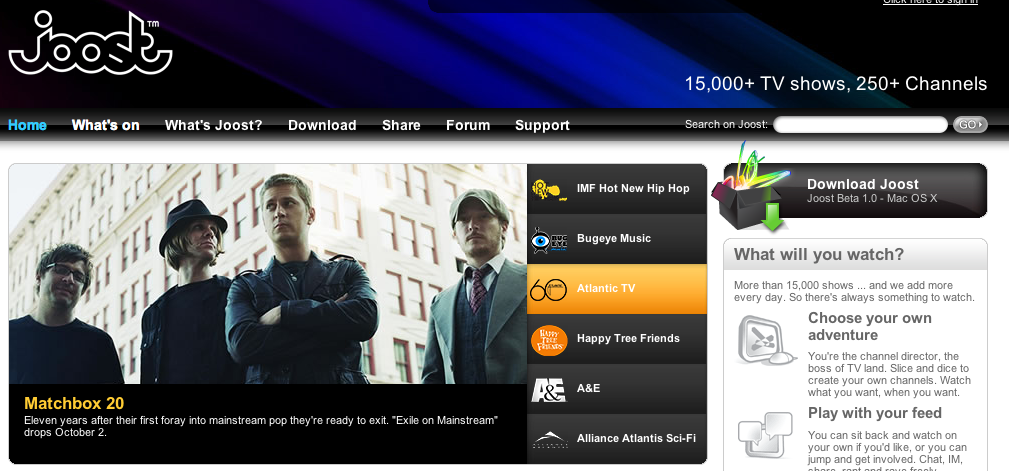The width and height of the screenshot is (1009, 471).
Task: Open the Support page
Action: click(542, 125)
